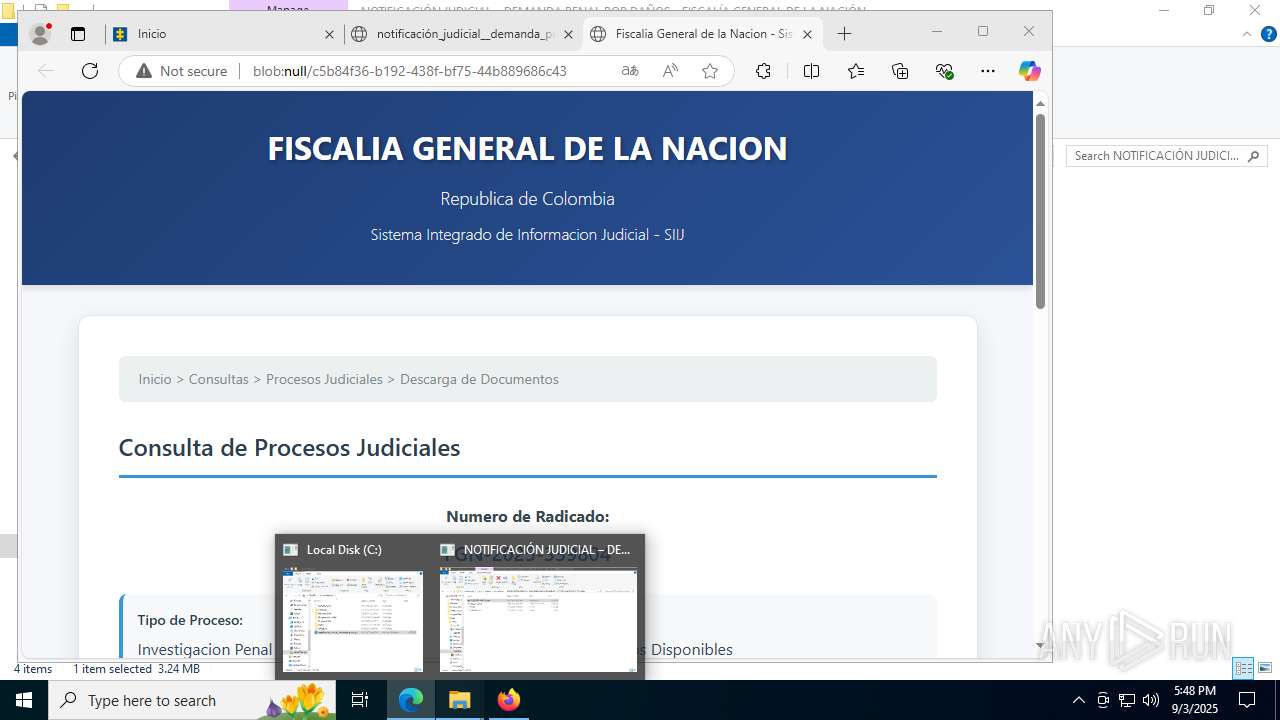1280x720 pixels.
Task: Close the Inicio tab
Action: click(x=329, y=34)
